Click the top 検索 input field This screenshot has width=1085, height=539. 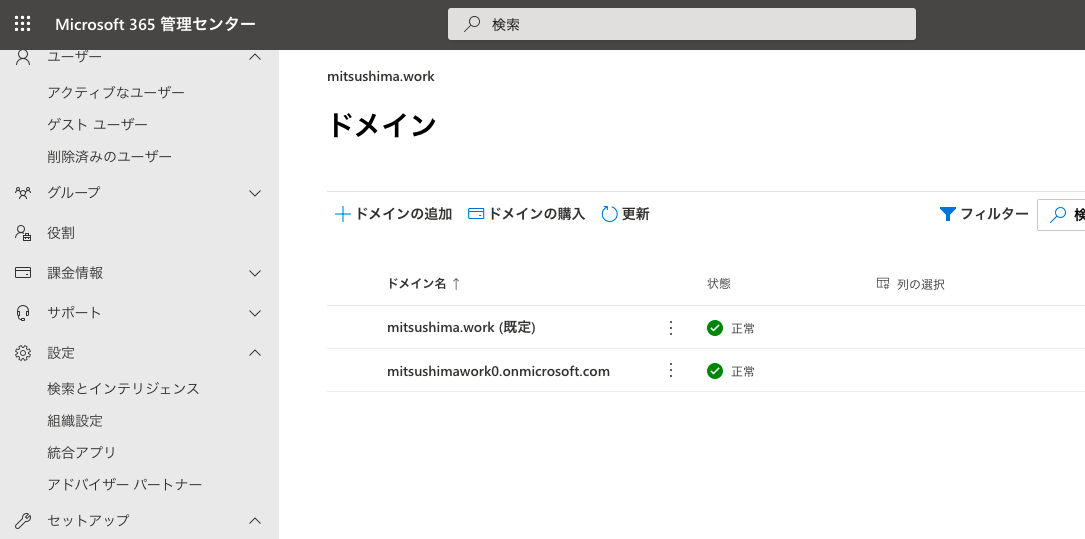coord(682,24)
